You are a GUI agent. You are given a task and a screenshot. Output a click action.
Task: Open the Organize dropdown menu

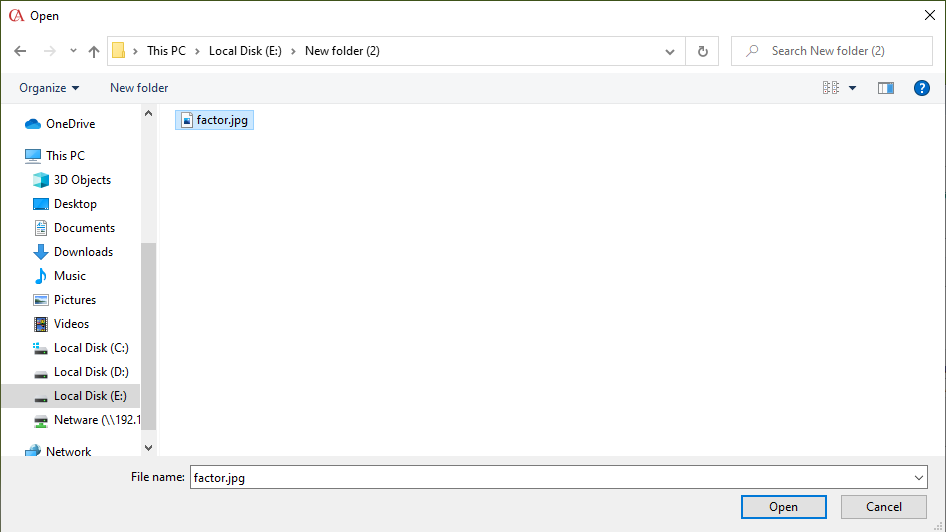pos(49,88)
